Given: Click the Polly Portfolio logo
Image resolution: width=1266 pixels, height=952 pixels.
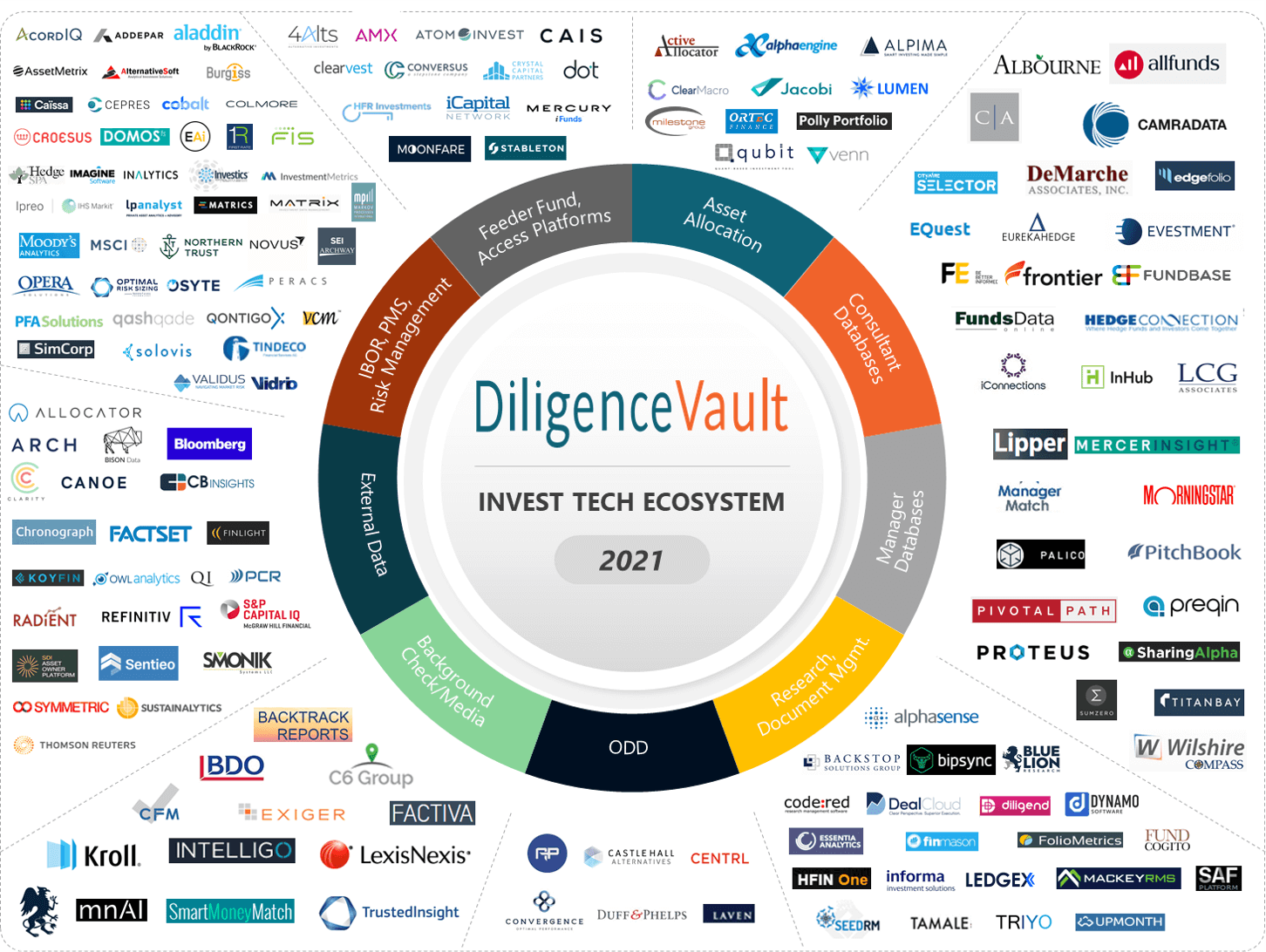Looking at the screenshot, I should pos(843,121).
